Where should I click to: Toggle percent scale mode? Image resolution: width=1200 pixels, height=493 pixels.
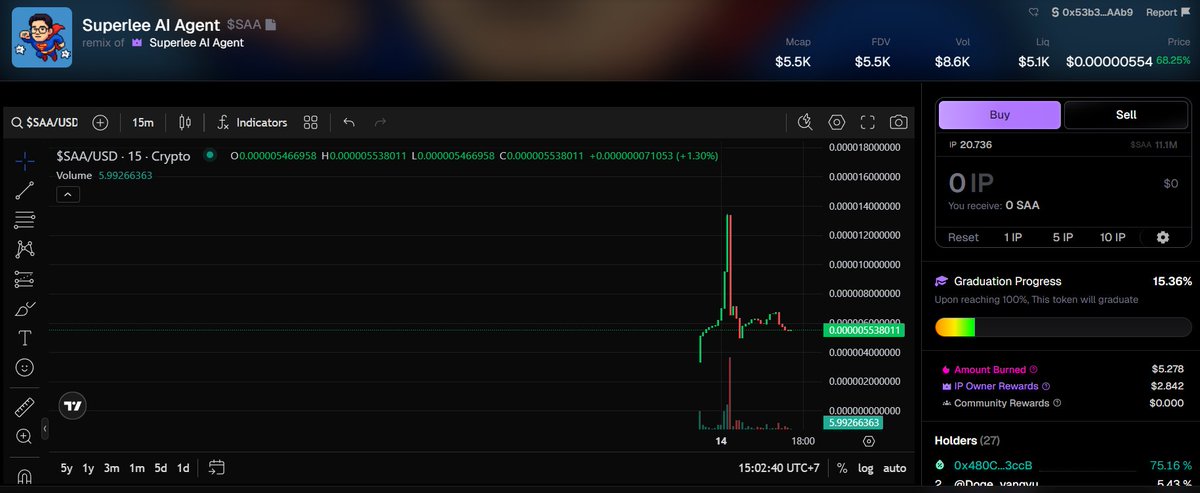[x=842, y=468]
